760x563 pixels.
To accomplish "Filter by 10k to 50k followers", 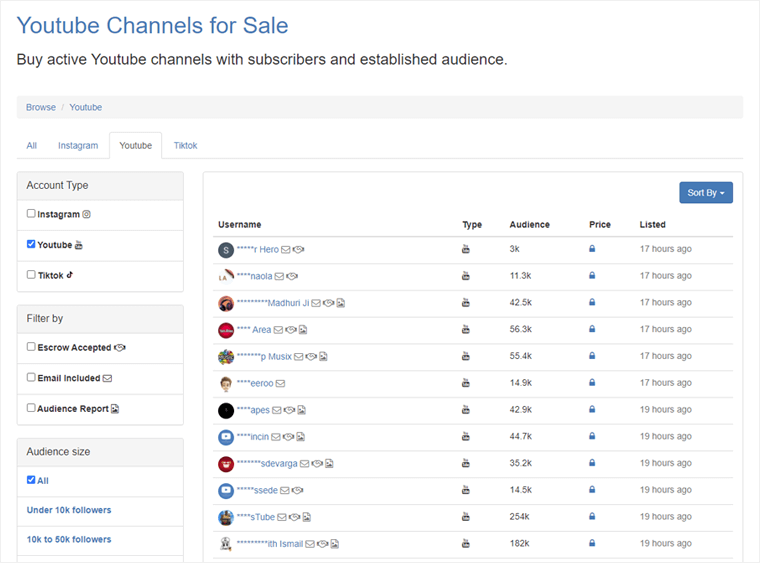I will (x=69, y=540).
